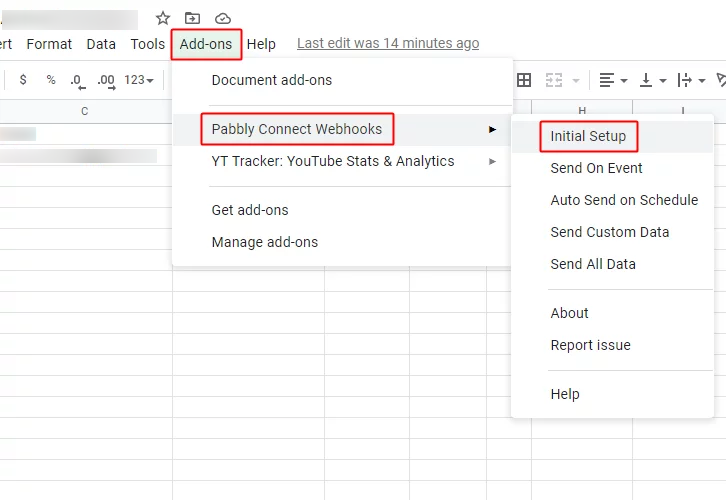Screen dimensions: 726x500
Task: Open About in Pabbly submenu
Action: [612, 313]
